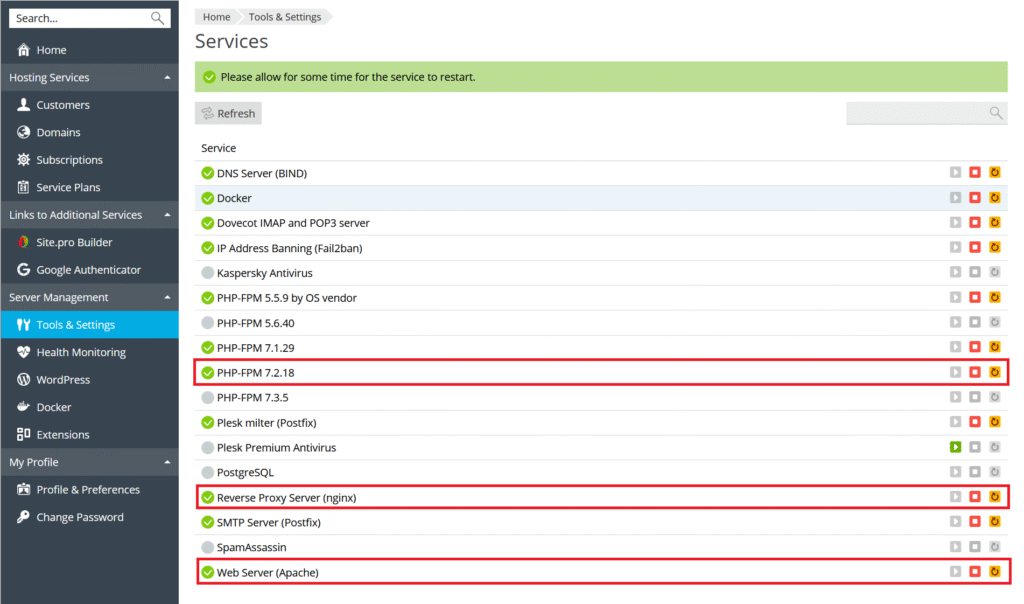Stop the DNS Server (BIND) service
The image size is (1024, 604).
pos(975,173)
